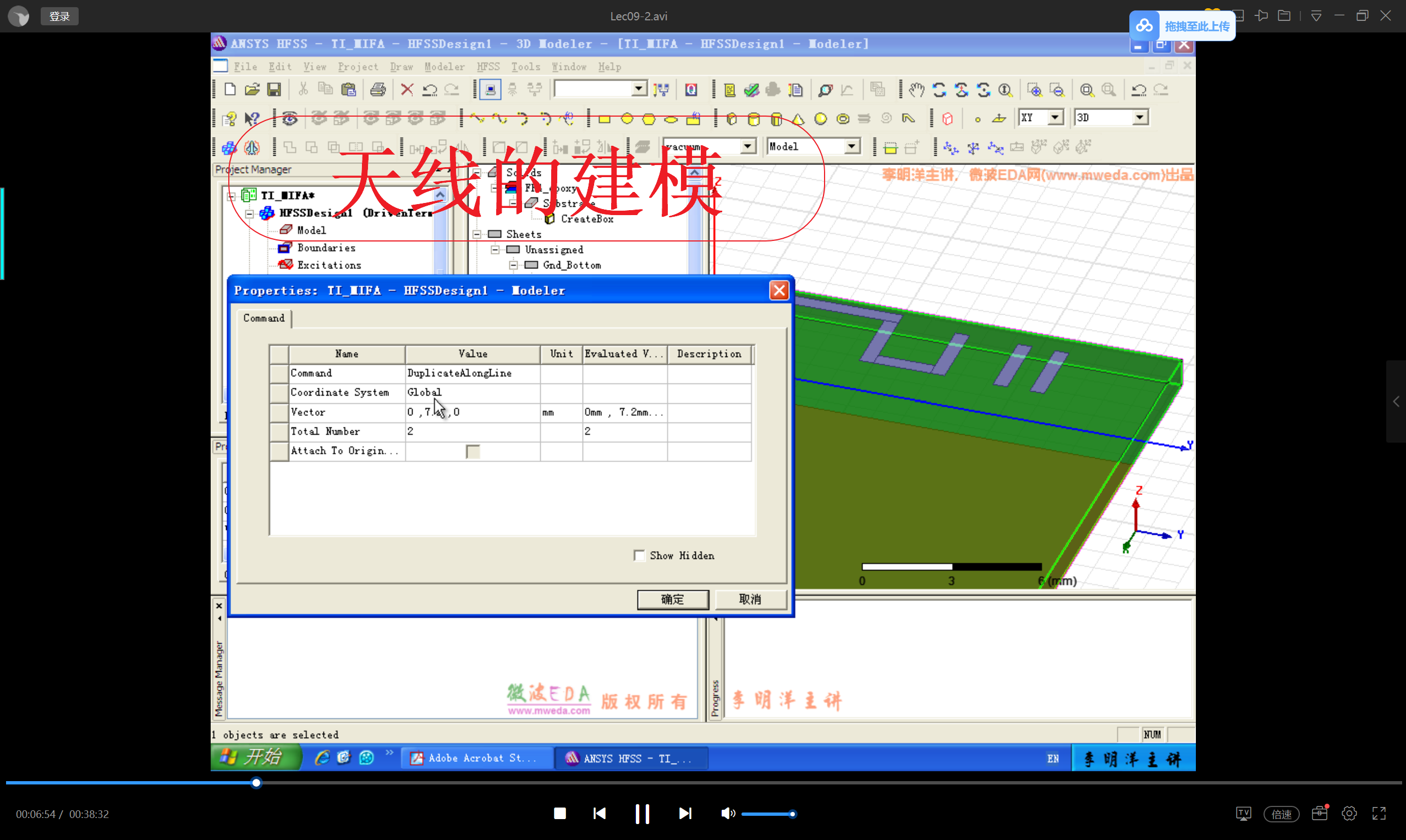Click the 倍速 playback speed button
Image resolution: width=1406 pixels, height=840 pixels.
[1281, 814]
